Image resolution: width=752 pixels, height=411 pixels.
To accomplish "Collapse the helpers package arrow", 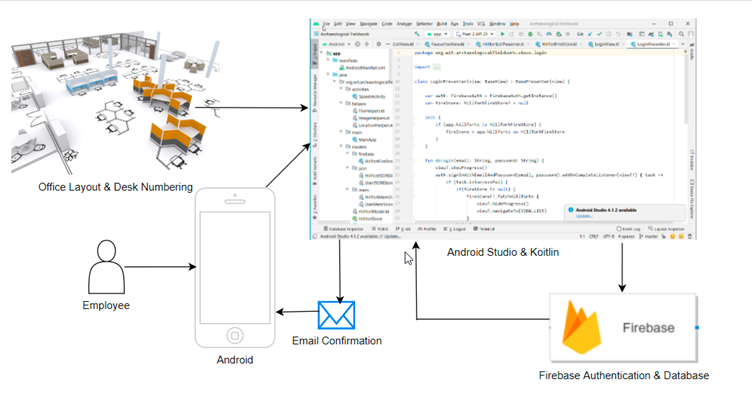I will pyautogui.click(x=341, y=103).
